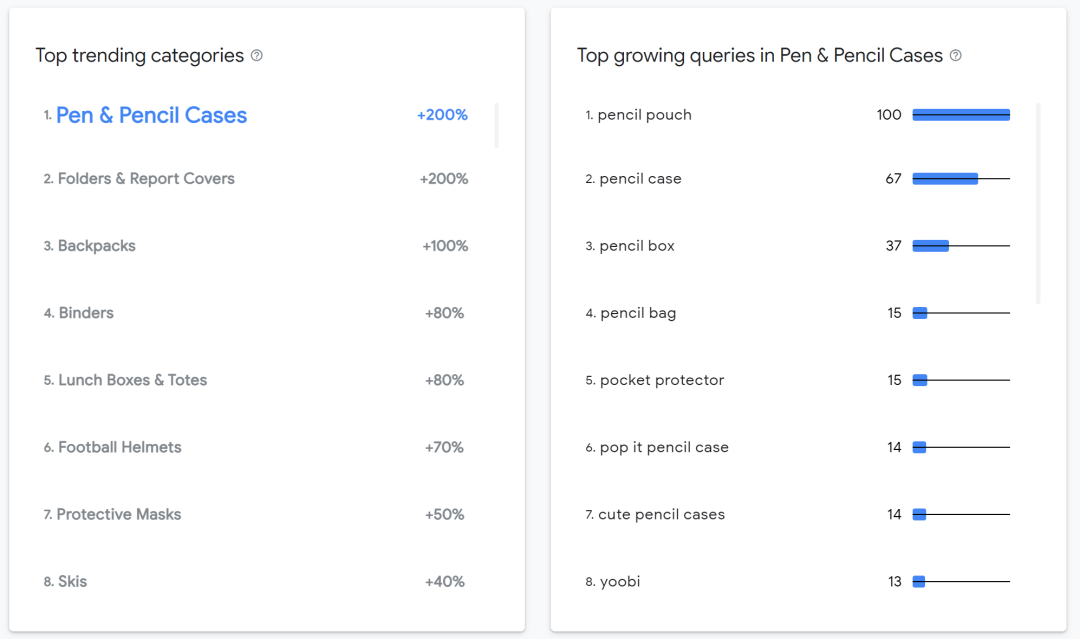Click the cute pencil cases query
The width and height of the screenshot is (1080, 639).
point(662,514)
